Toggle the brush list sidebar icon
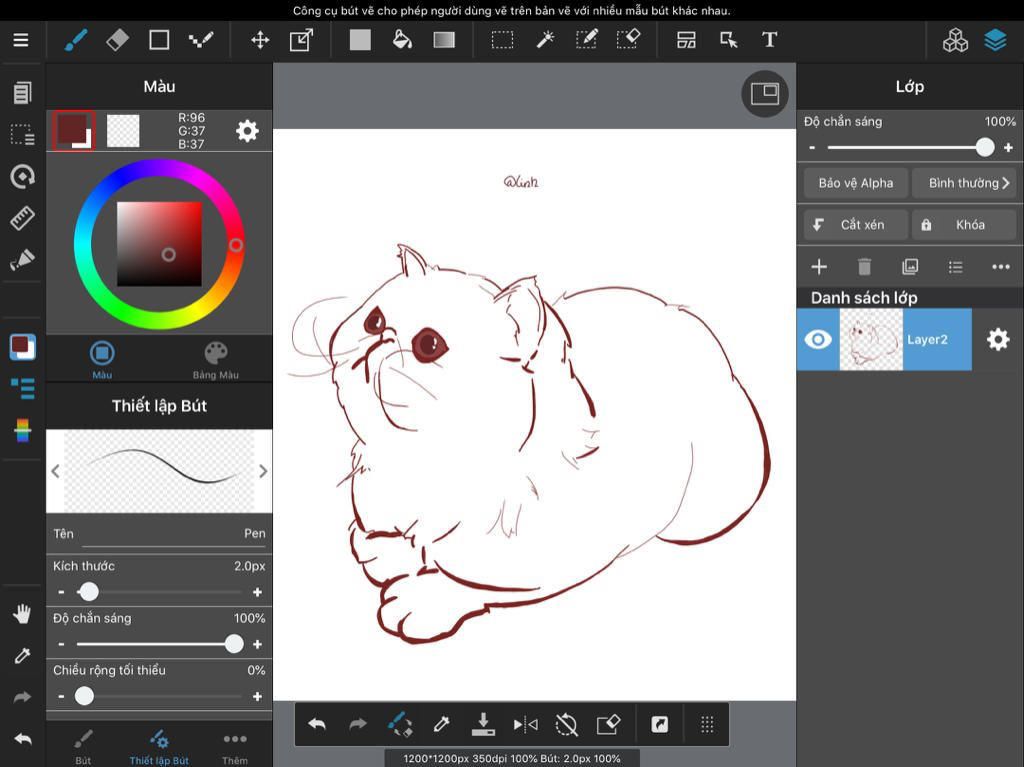Screen dimensions: 1024x767 click(22, 389)
